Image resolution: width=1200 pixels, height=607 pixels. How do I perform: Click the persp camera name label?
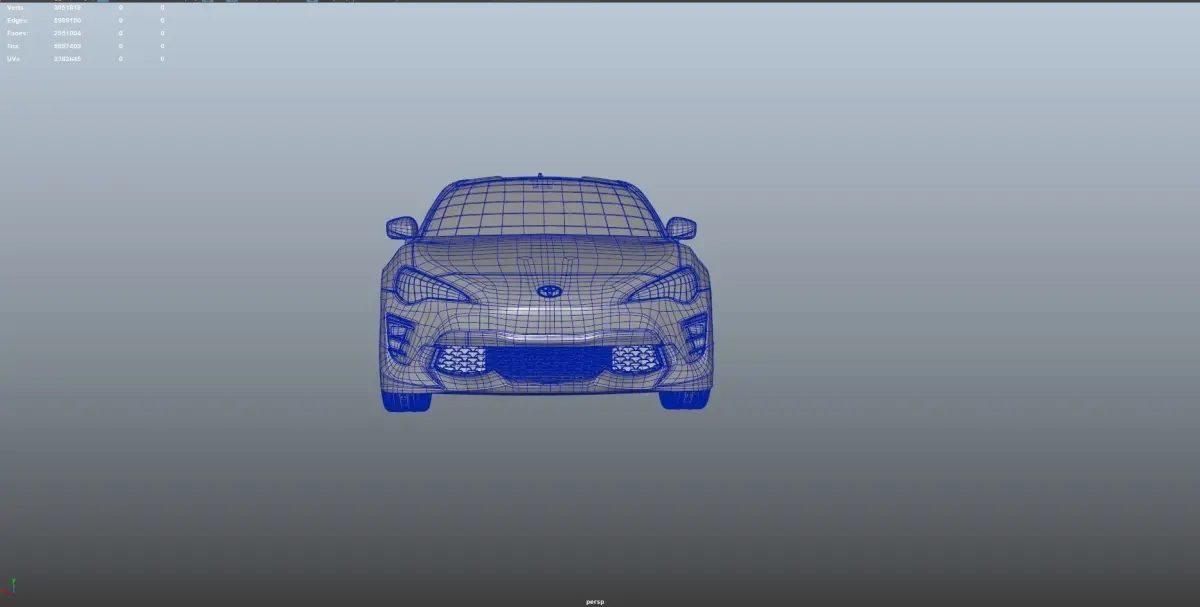tap(595, 602)
